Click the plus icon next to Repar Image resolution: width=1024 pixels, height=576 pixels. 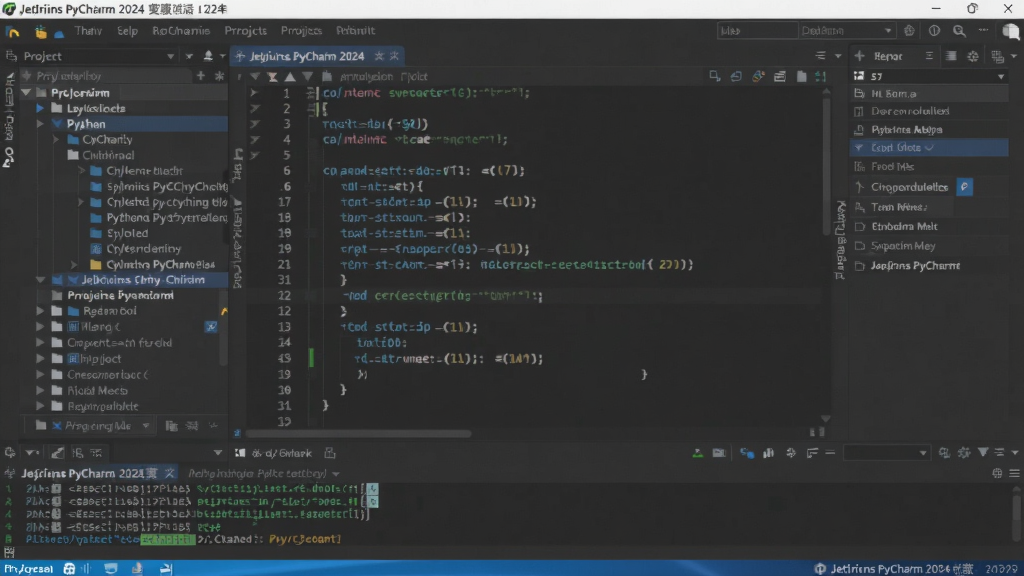coord(859,56)
